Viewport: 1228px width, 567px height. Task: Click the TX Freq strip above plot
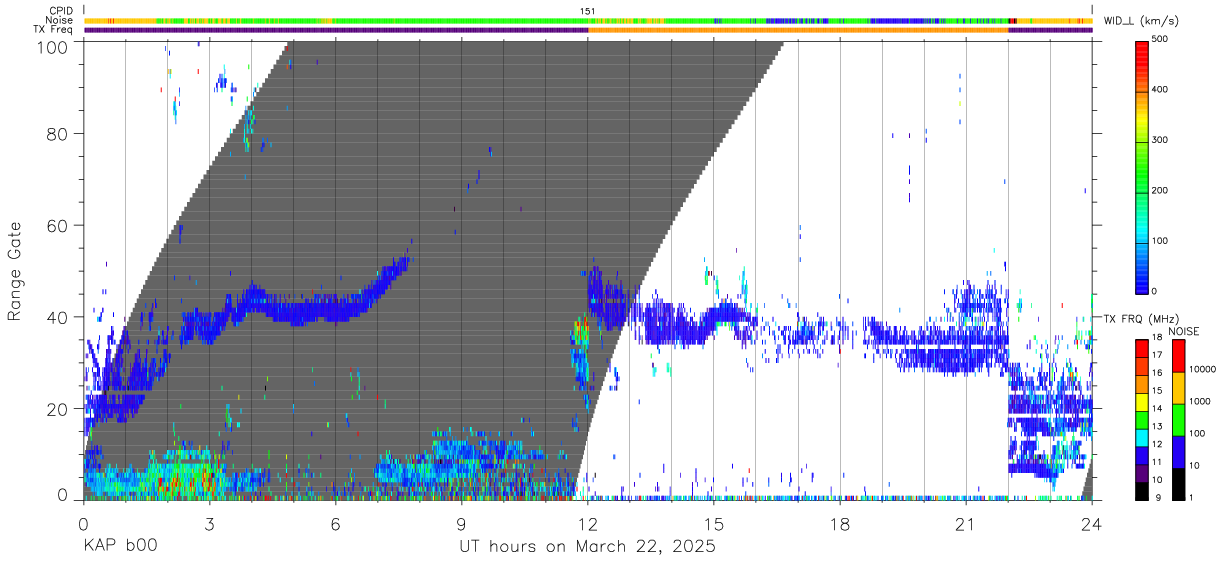click(x=588, y=30)
